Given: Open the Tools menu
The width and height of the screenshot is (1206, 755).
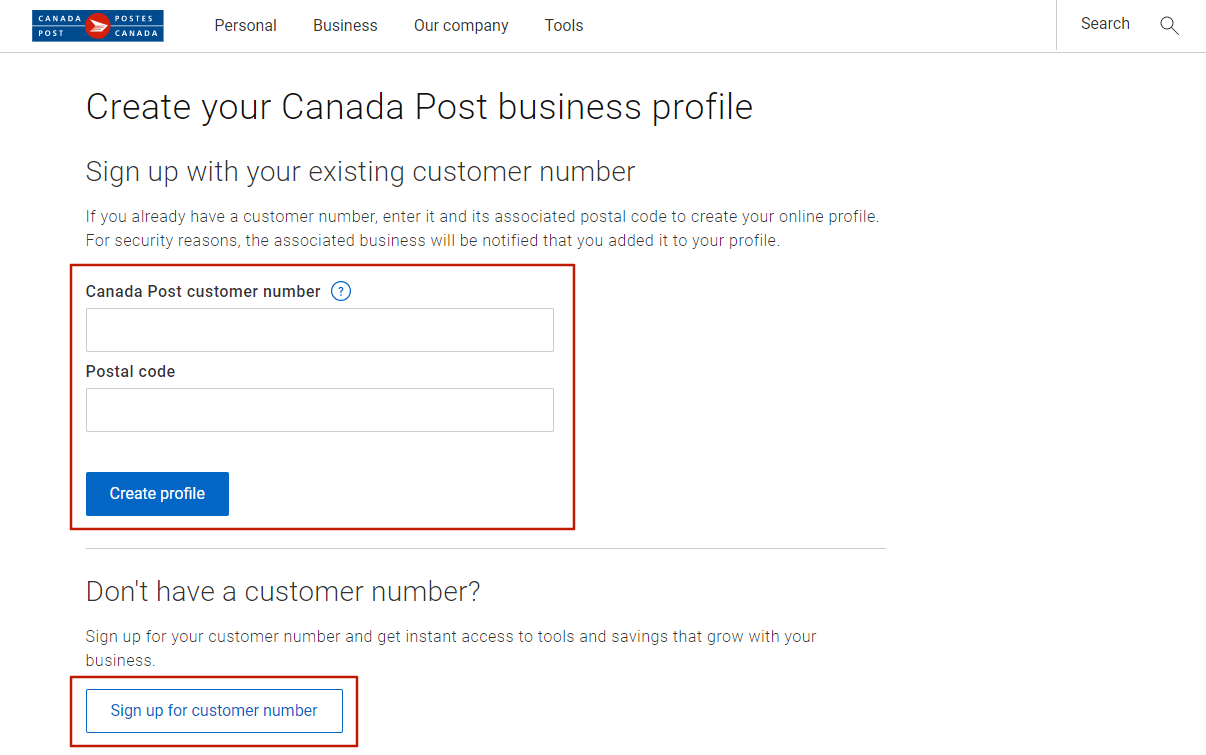Looking at the screenshot, I should pyautogui.click(x=564, y=26).
